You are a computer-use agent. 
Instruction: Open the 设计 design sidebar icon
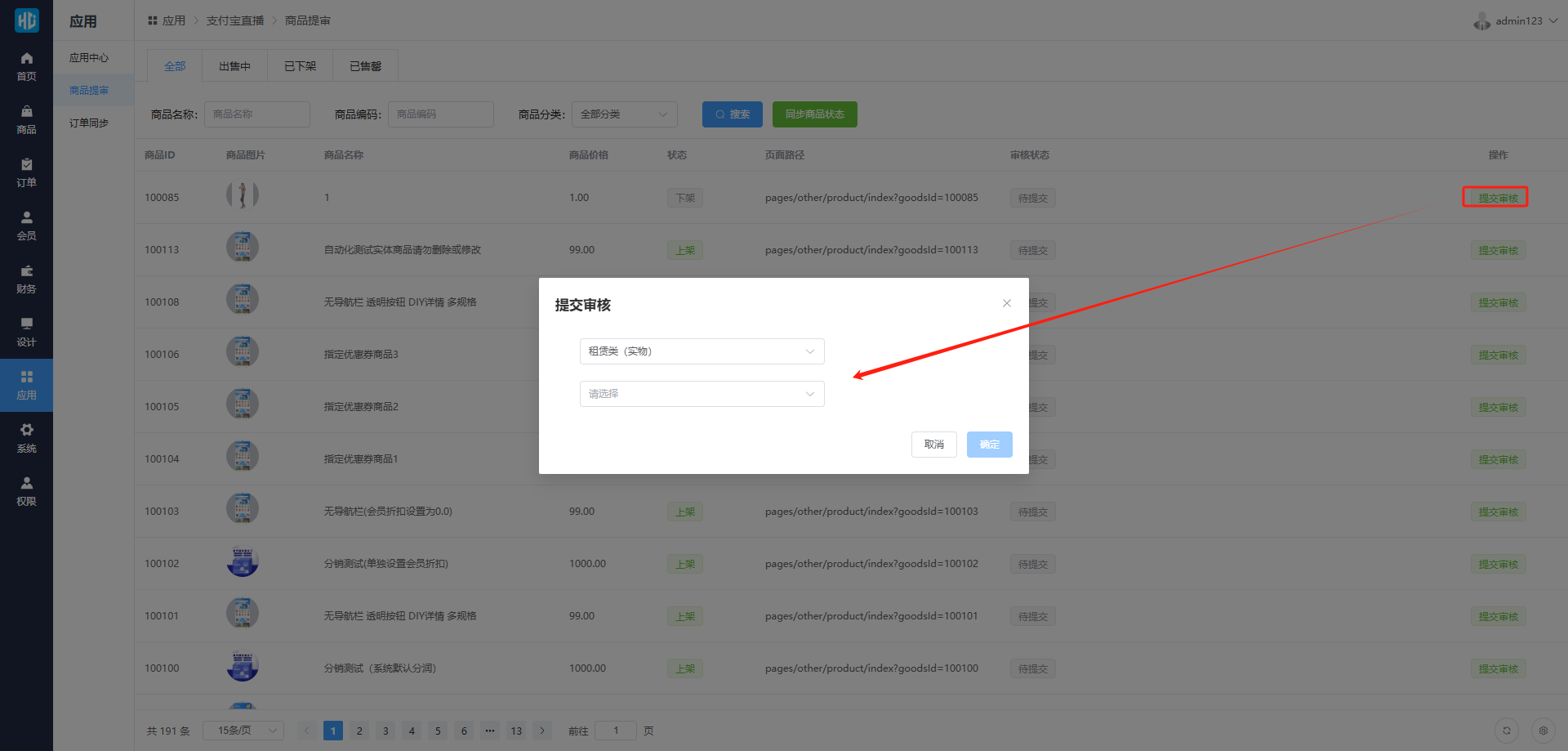click(26, 332)
